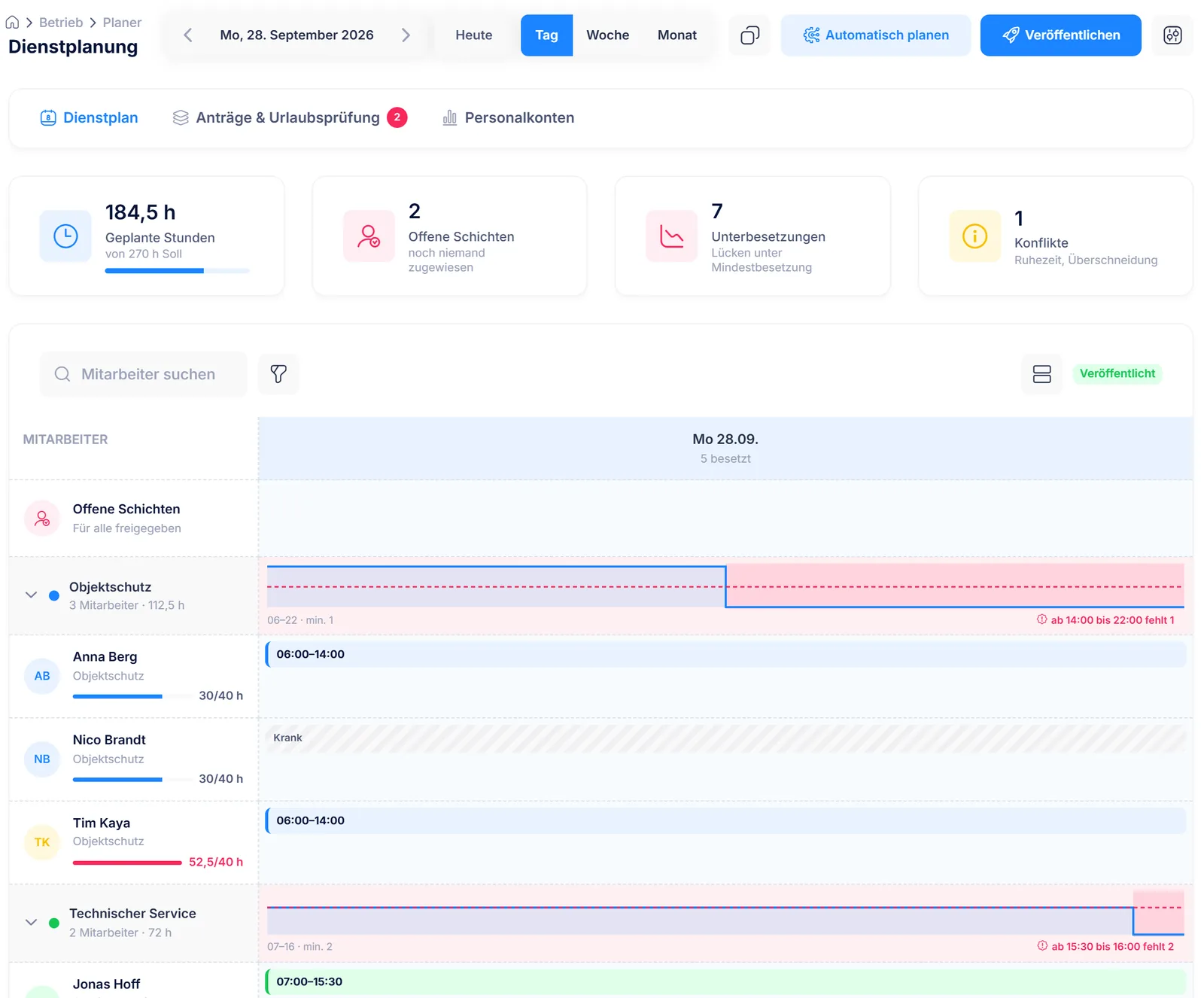
Task: Click the clock icon in Geplante Stunden card
Action: pyautogui.click(x=65, y=236)
